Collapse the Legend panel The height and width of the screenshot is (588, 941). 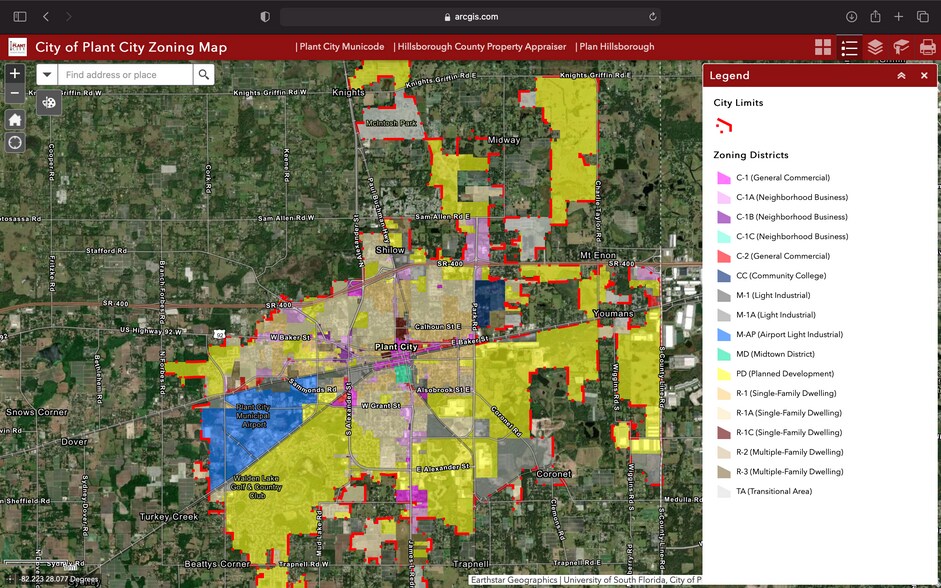pyautogui.click(x=900, y=76)
